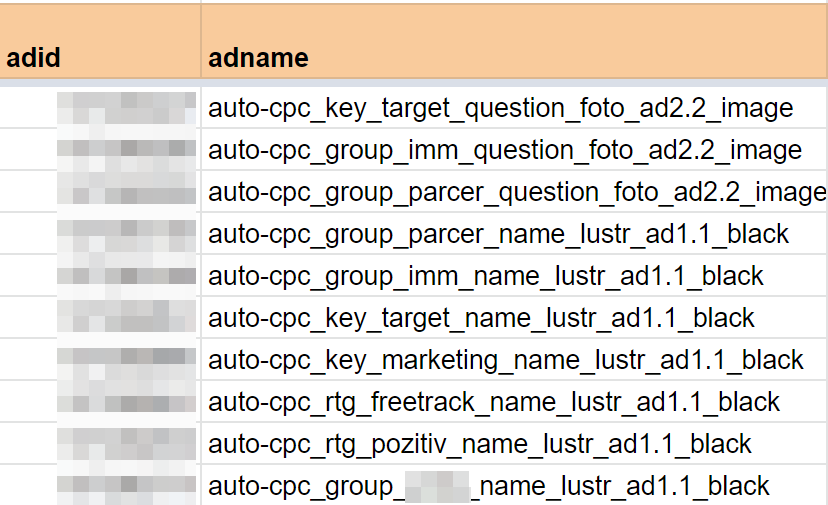
Task: Click adid cell beside auto-cpc_rtg_pozitiv_name_lustr row
Action: [x=100, y=444]
